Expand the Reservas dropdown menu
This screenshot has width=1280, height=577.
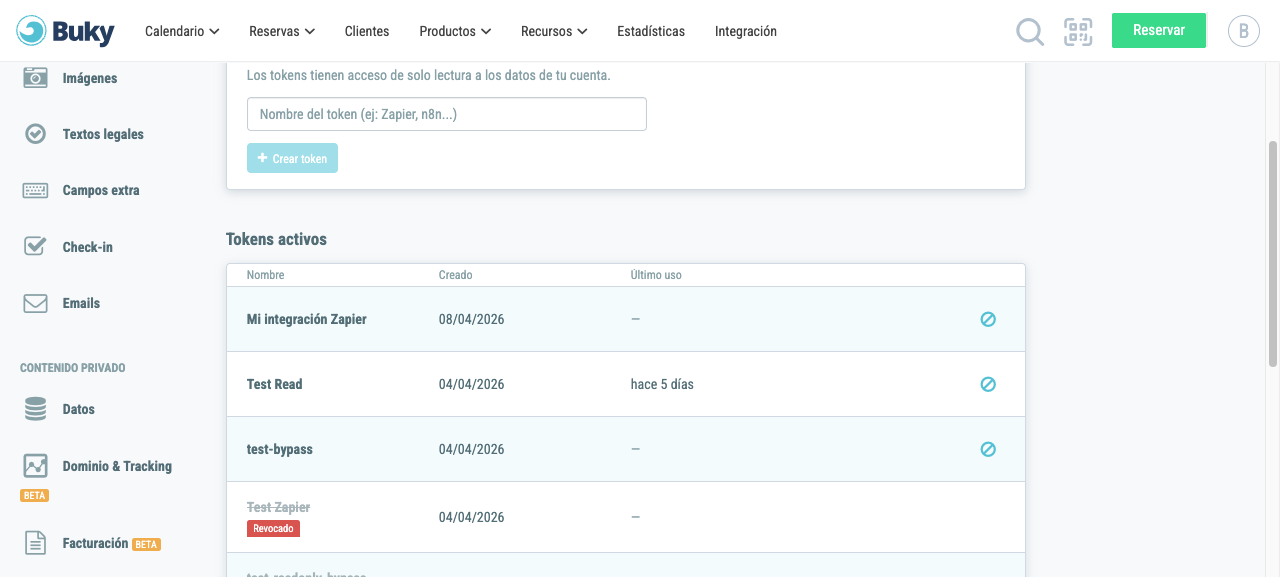coord(282,31)
